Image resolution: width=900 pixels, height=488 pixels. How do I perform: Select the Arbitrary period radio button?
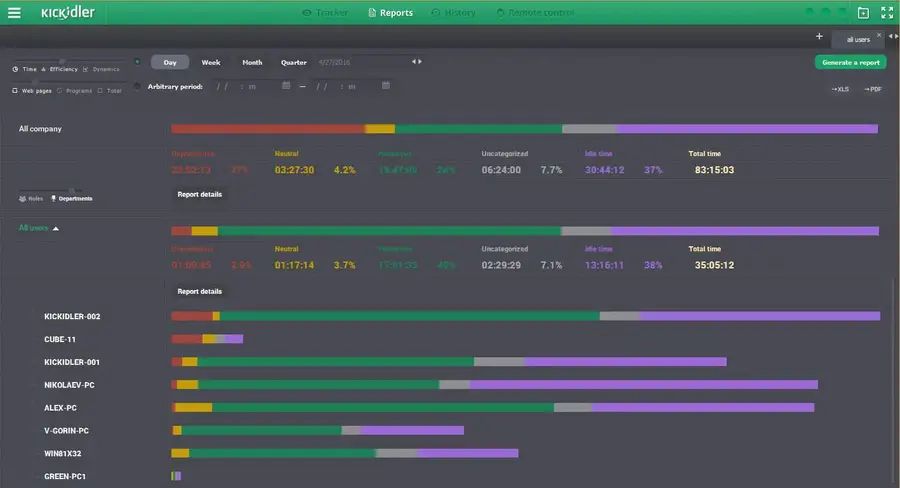point(138,86)
